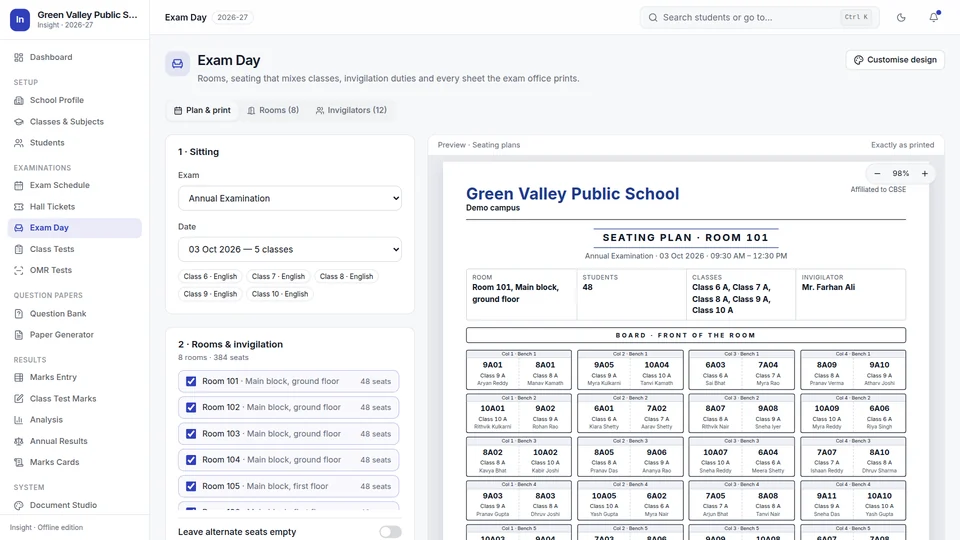This screenshot has width=960, height=540.
Task: Click the Exam Day sidebar icon
Action: point(19,228)
